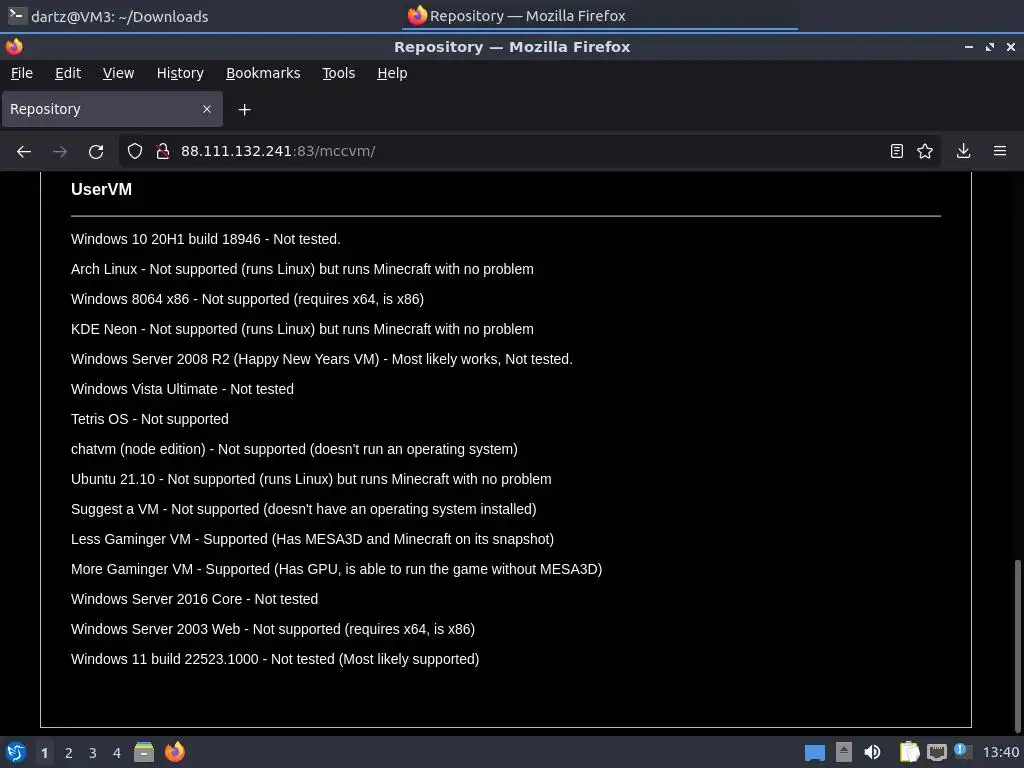Click the page vertical scrollbar thumb
Screen dimensions: 1024x768
coord(1018,647)
